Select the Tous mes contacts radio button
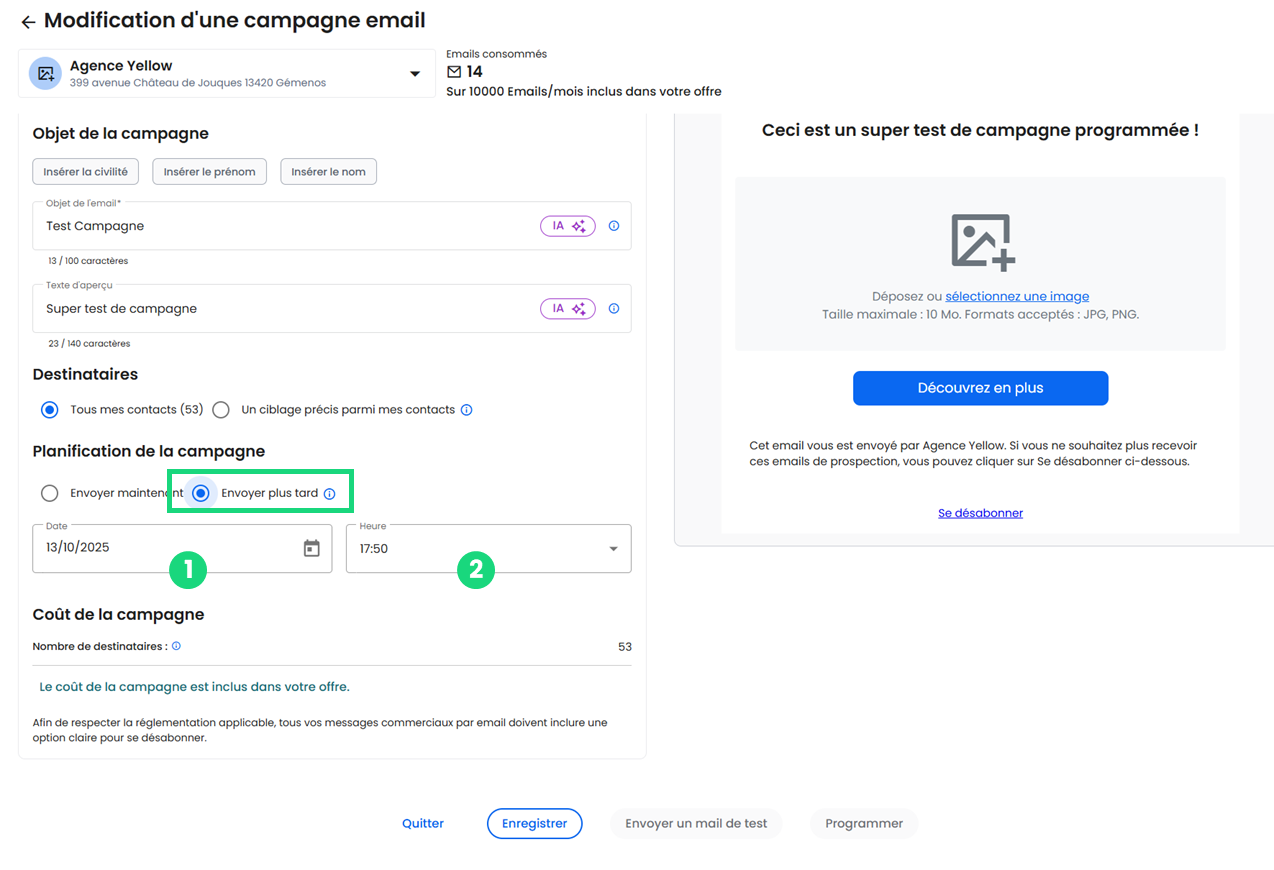This screenshot has width=1274, height=870. [x=50, y=410]
